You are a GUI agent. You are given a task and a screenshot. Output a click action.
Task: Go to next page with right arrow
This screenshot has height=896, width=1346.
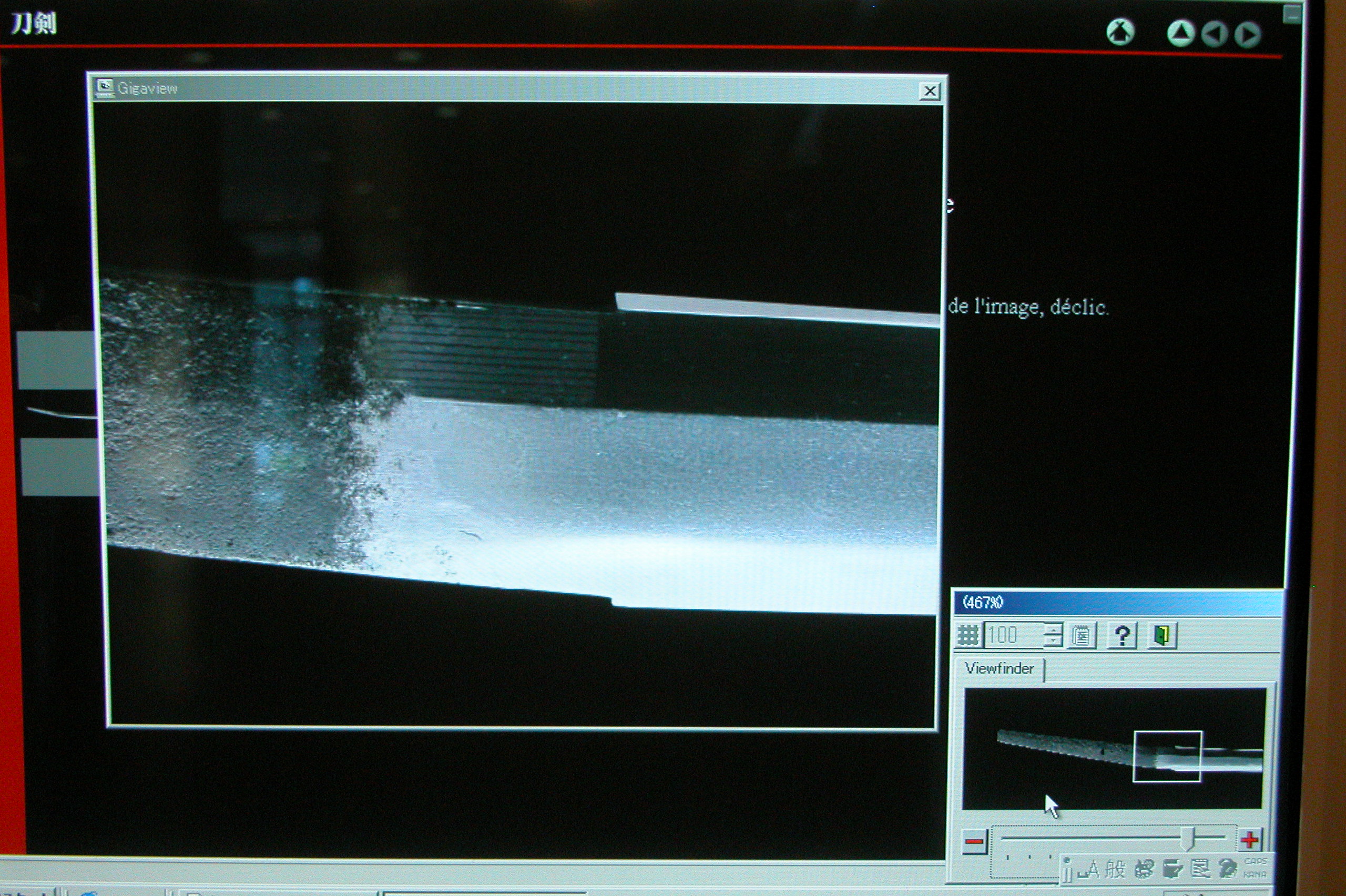tap(1247, 35)
